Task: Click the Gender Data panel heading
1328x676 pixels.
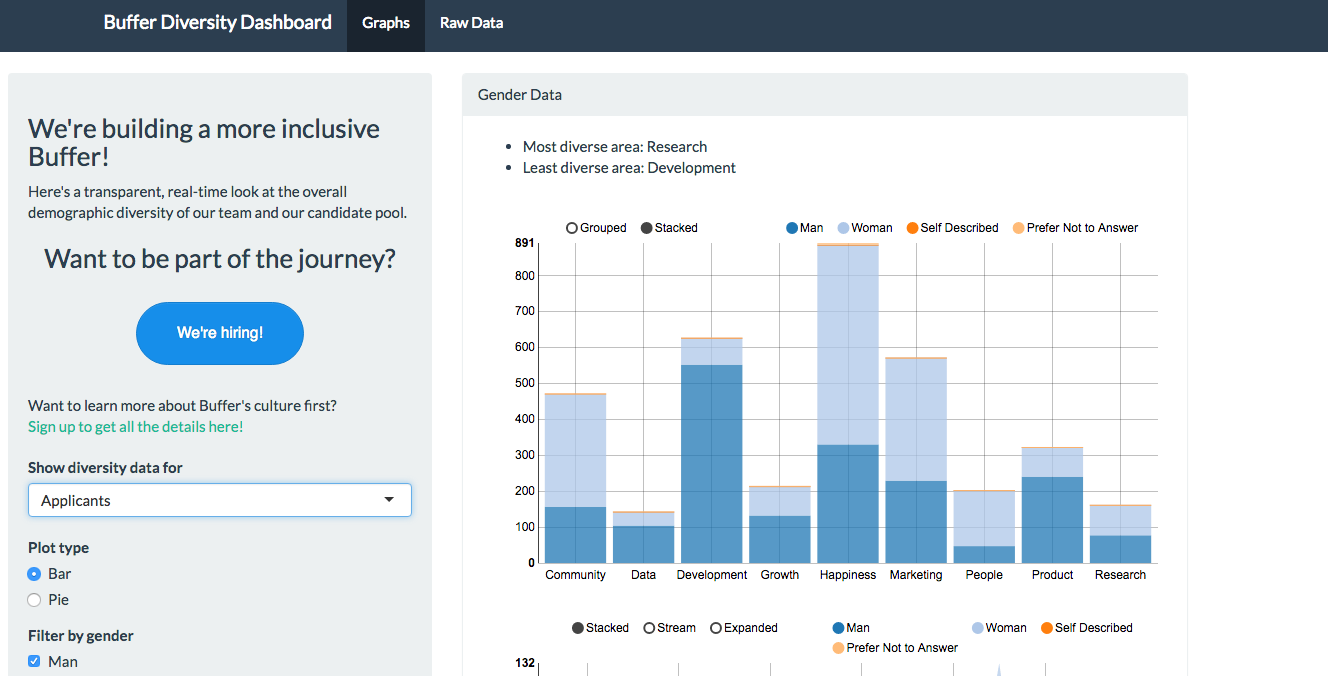Action: 520,95
